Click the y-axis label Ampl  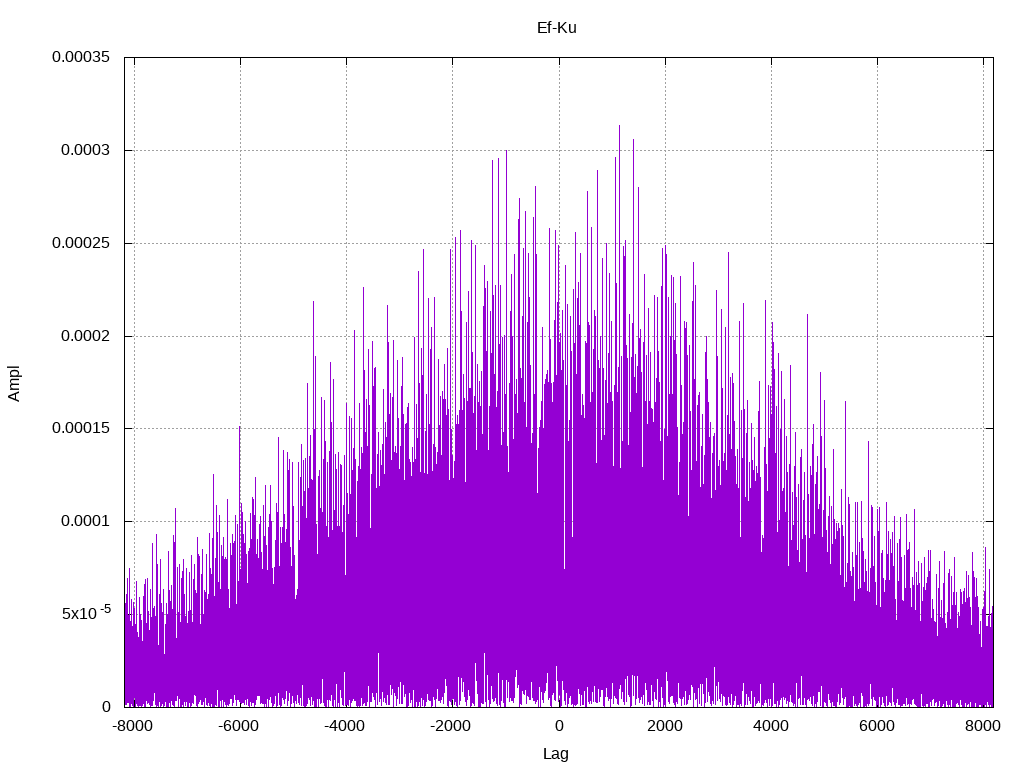[x=14, y=384]
